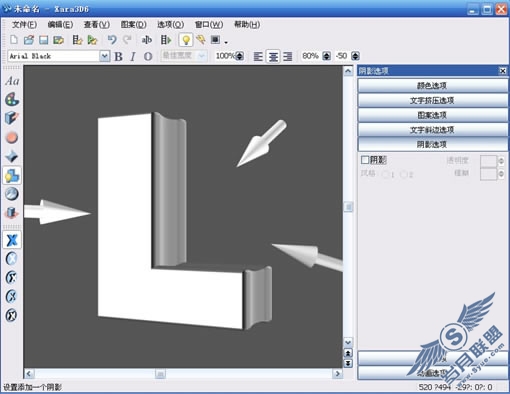The width and height of the screenshot is (510, 394).
Task: Click the horizontal scrollbar right arrow
Action: point(337,374)
